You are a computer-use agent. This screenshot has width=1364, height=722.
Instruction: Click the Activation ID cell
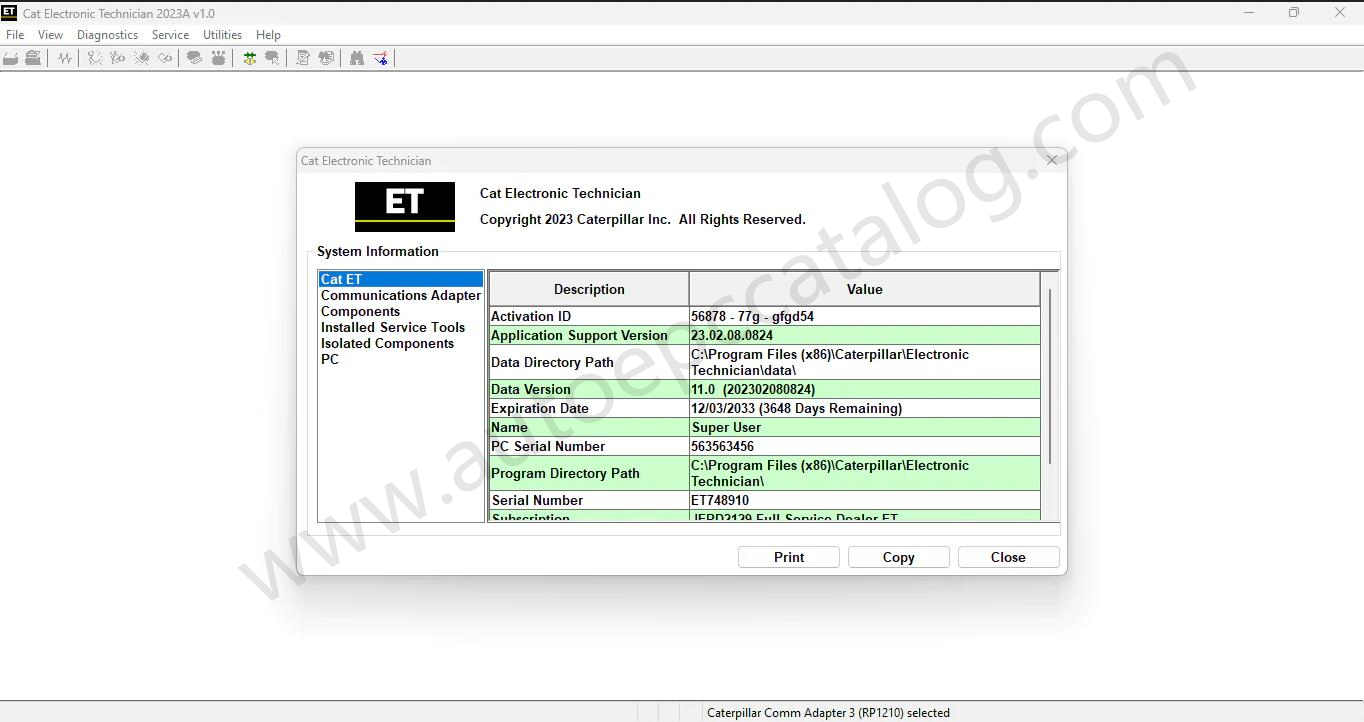coord(589,316)
